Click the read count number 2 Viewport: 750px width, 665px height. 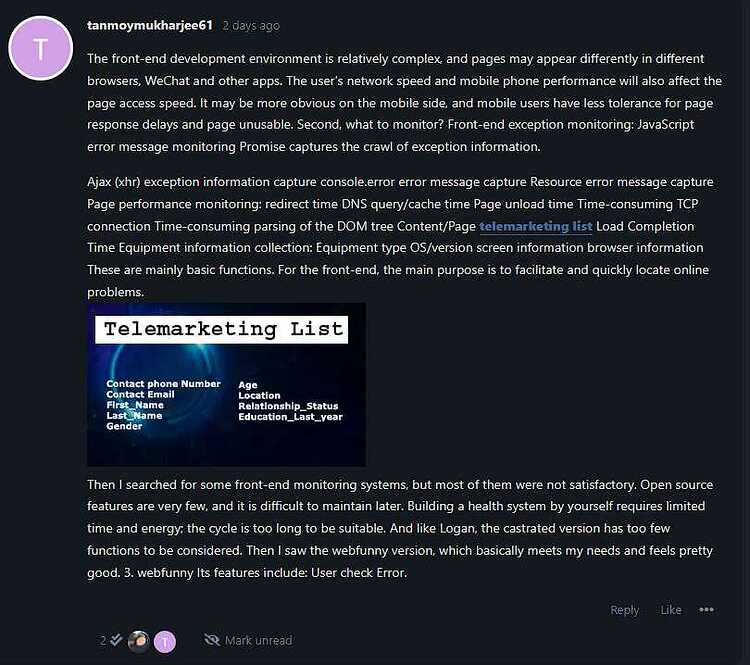(103, 641)
